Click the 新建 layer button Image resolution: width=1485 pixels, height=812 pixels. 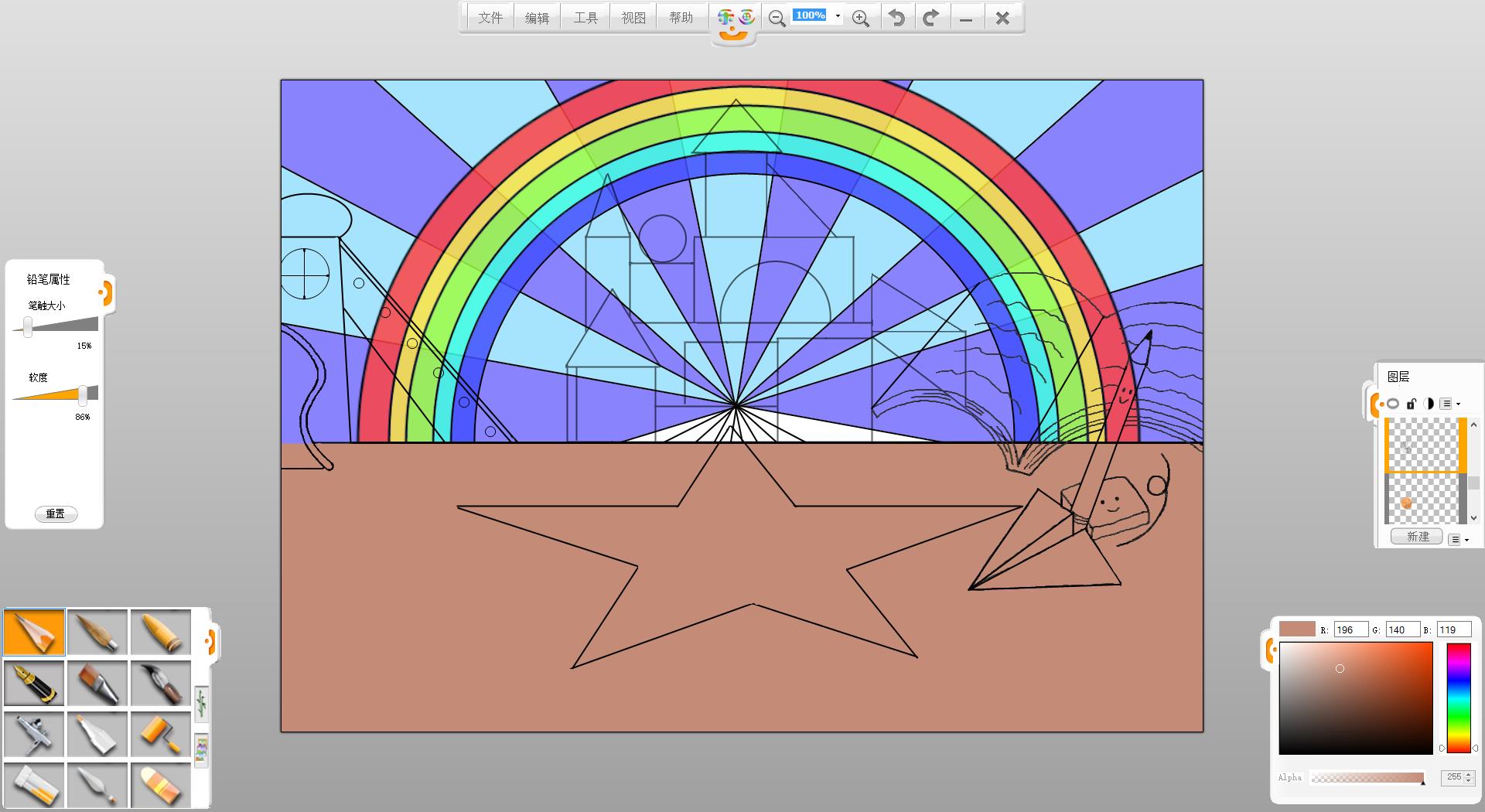[1417, 537]
